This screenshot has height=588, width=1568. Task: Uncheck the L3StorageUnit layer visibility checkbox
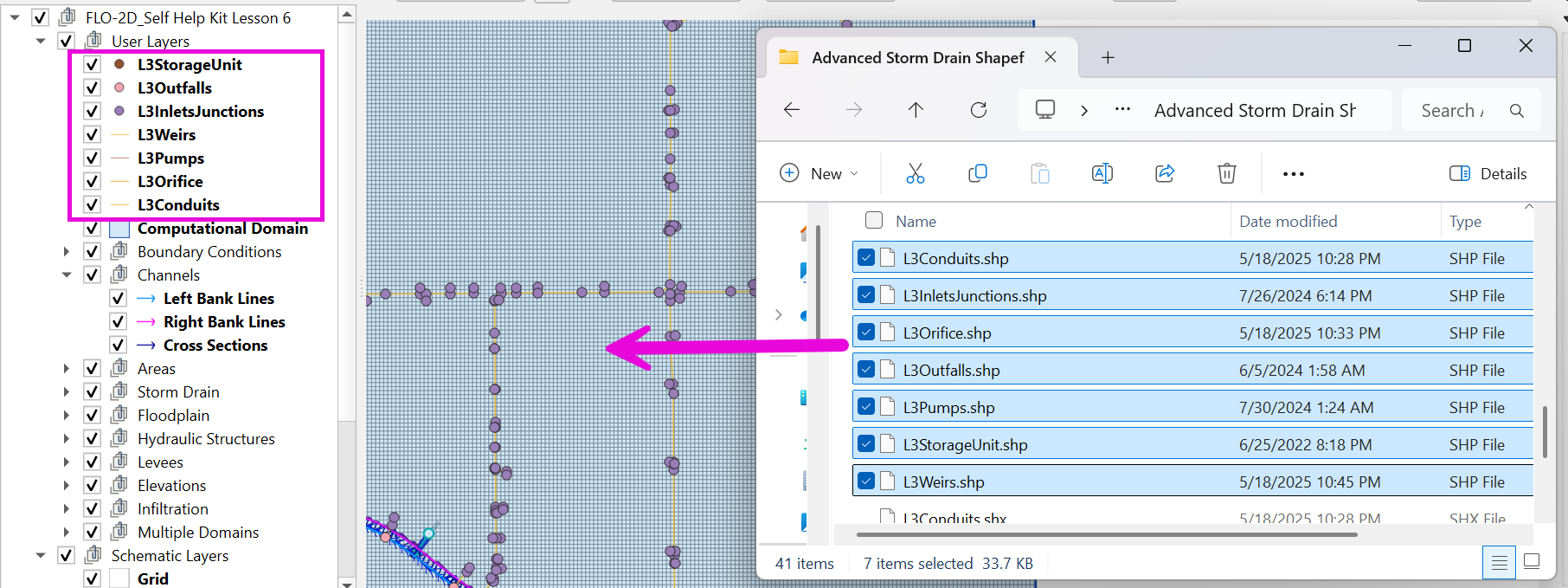tap(92, 64)
